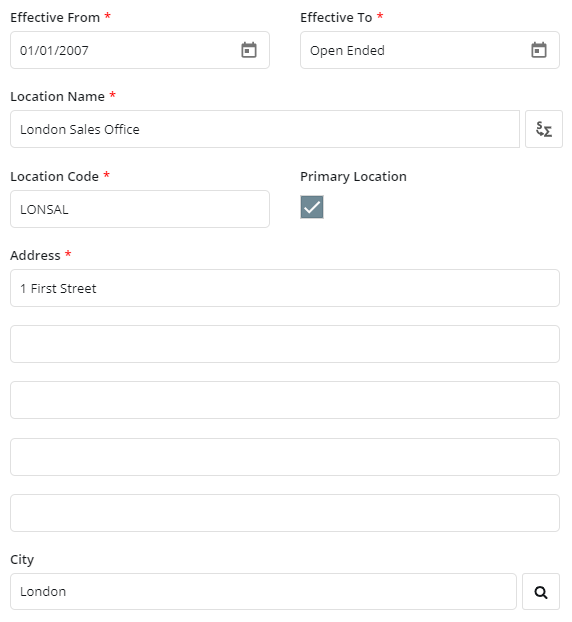The image size is (572, 622).
Task: Click the fourth address line field
Action: 285,457
